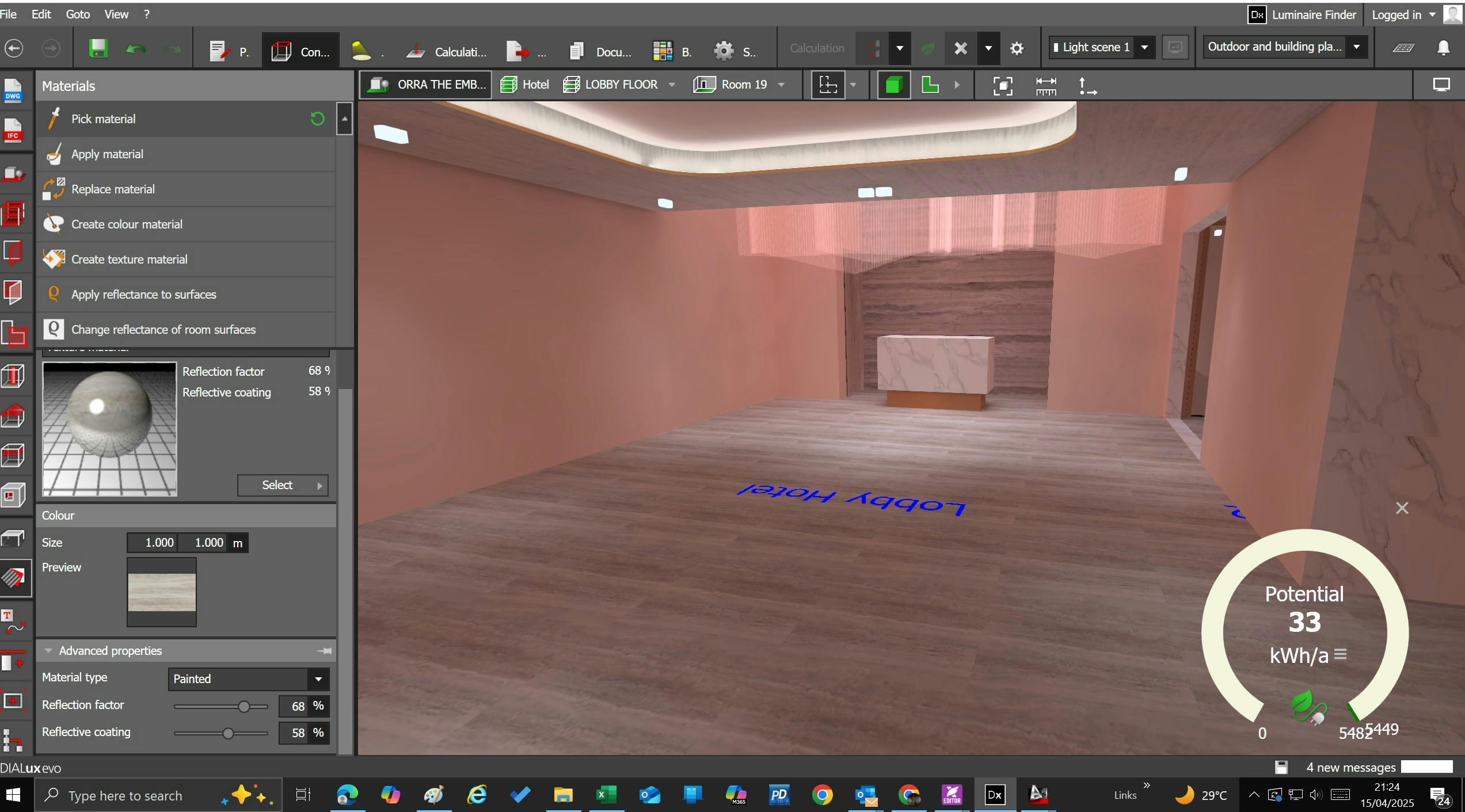Image resolution: width=1465 pixels, height=812 pixels.
Task: Select the IFC import sidebar icon
Action: pos(13,130)
